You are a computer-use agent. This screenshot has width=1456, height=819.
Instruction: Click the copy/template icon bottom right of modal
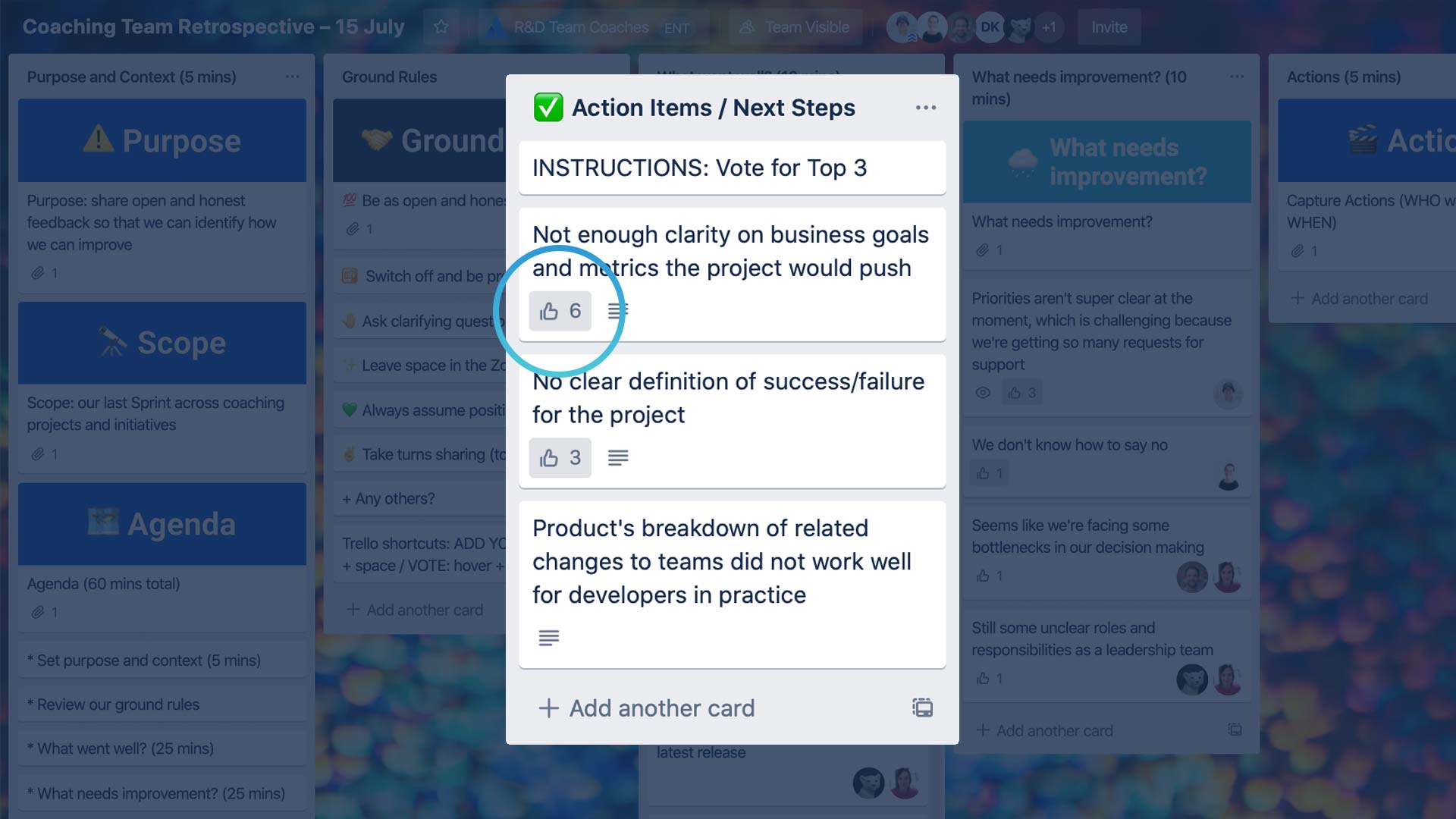(922, 707)
